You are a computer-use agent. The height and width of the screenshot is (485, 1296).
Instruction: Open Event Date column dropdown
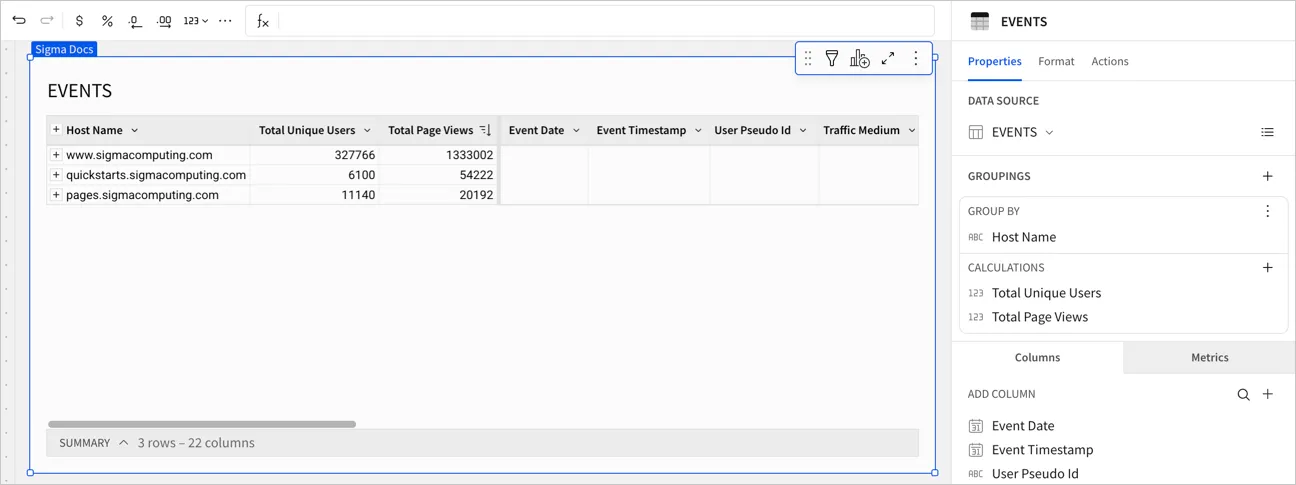576,131
